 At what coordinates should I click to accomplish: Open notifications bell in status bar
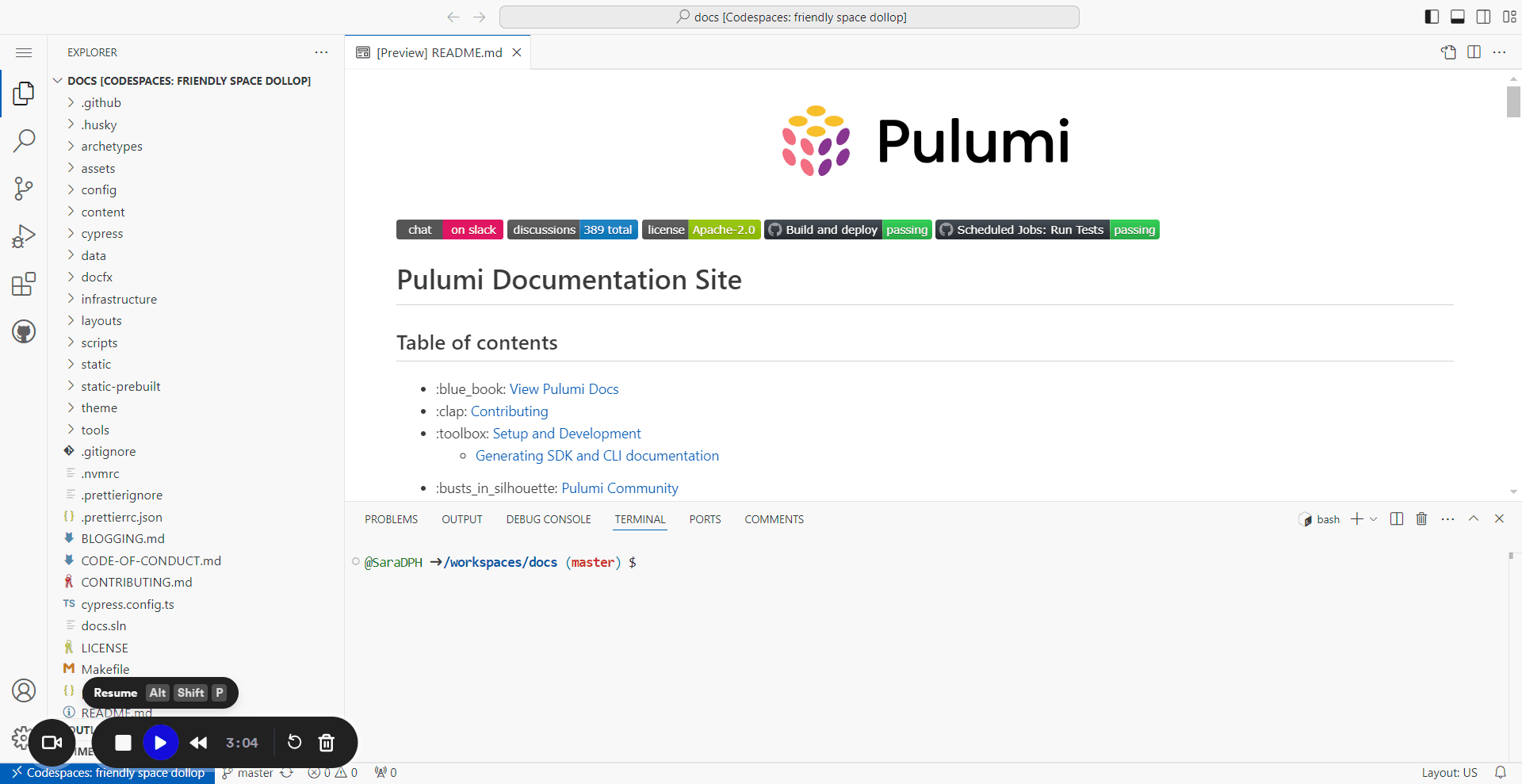[1501, 773]
